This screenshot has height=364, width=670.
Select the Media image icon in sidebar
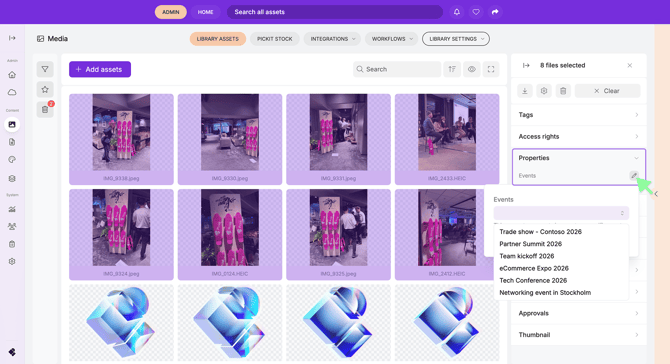pos(12,124)
